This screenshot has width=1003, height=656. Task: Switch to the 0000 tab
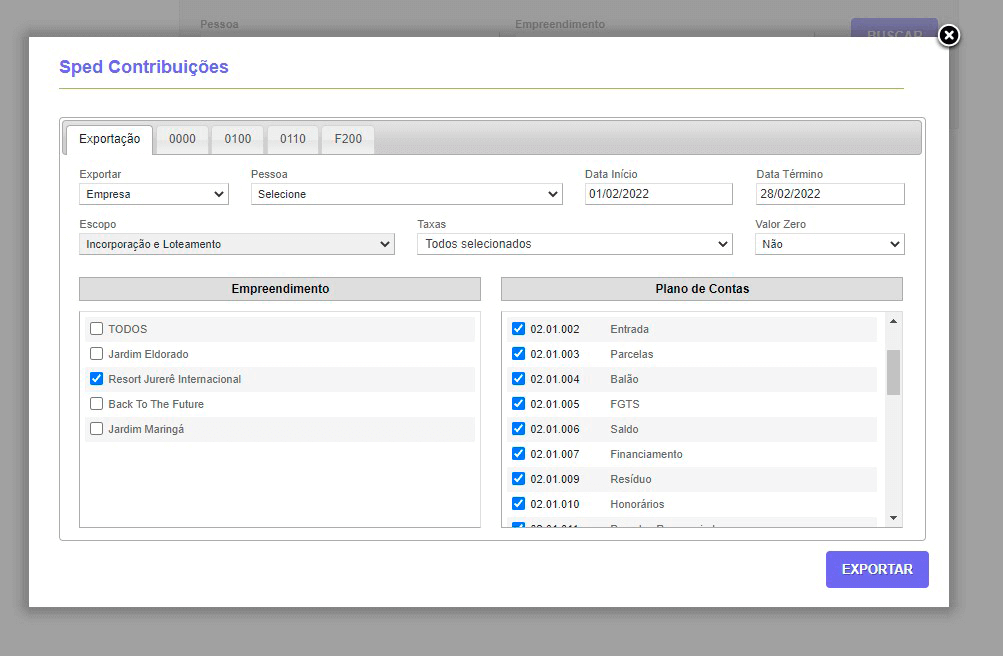tap(182, 139)
